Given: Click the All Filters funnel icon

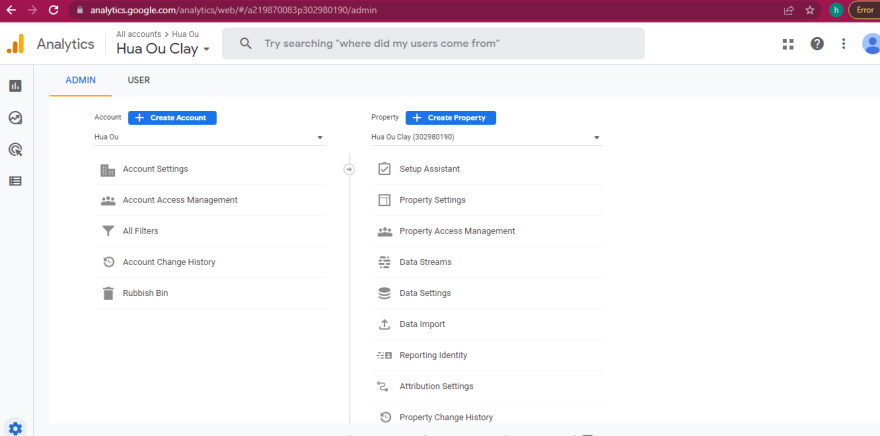Looking at the screenshot, I should pyautogui.click(x=108, y=231).
